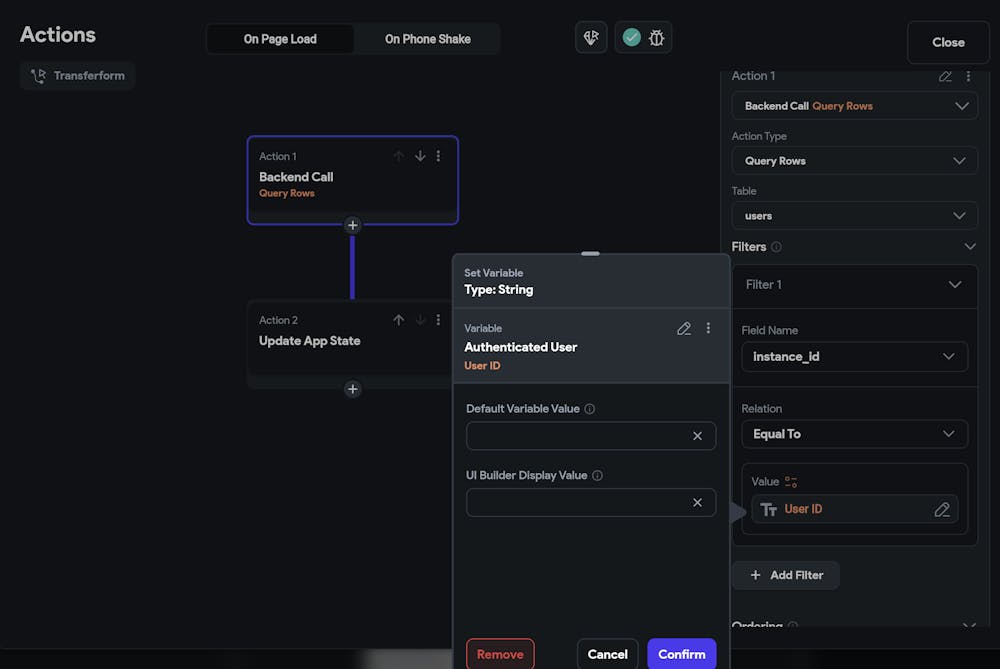The image size is (1000, 669).
Task: Edit the Authenticated User variable with pencil icon
Action: click(x=684, y=328)
